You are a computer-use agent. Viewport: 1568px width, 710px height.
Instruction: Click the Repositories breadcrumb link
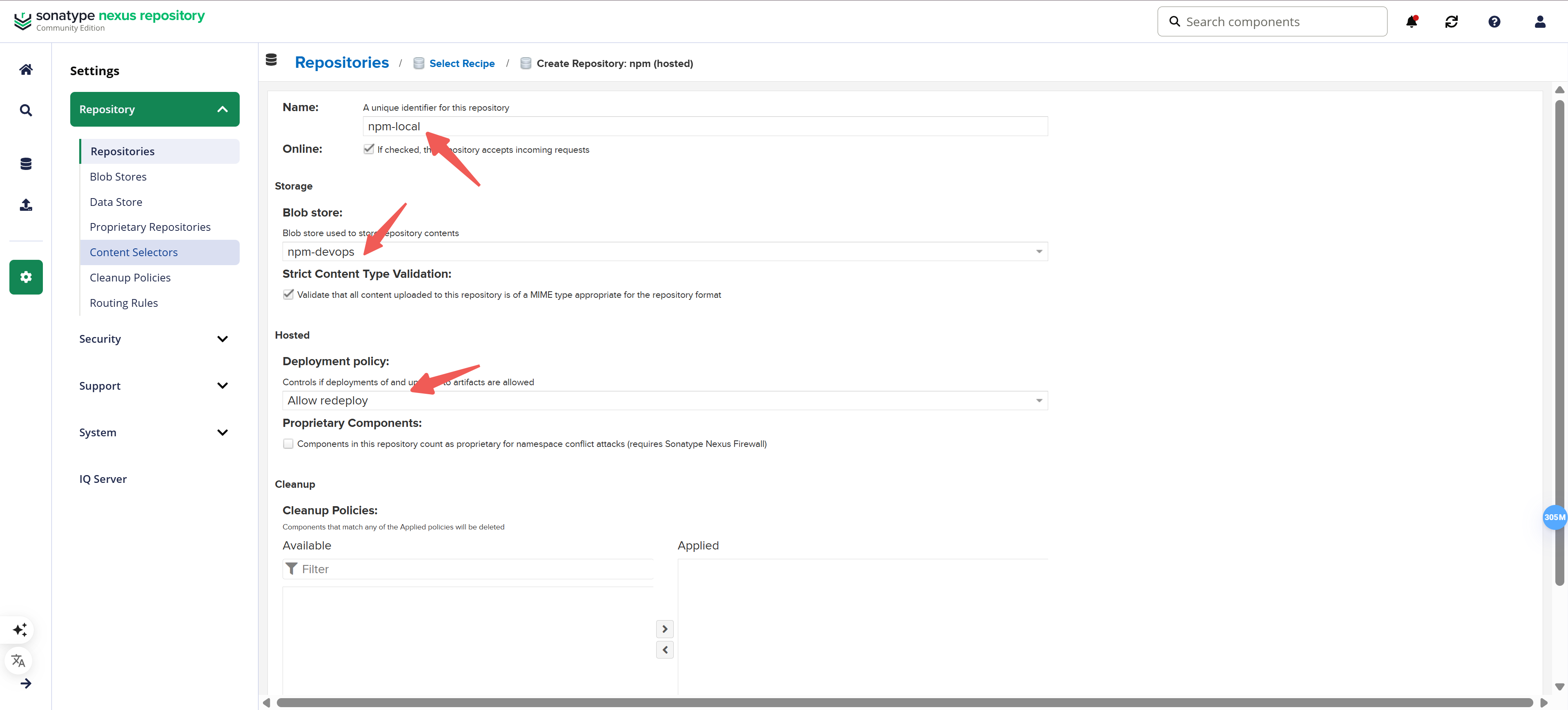(341, 63)
